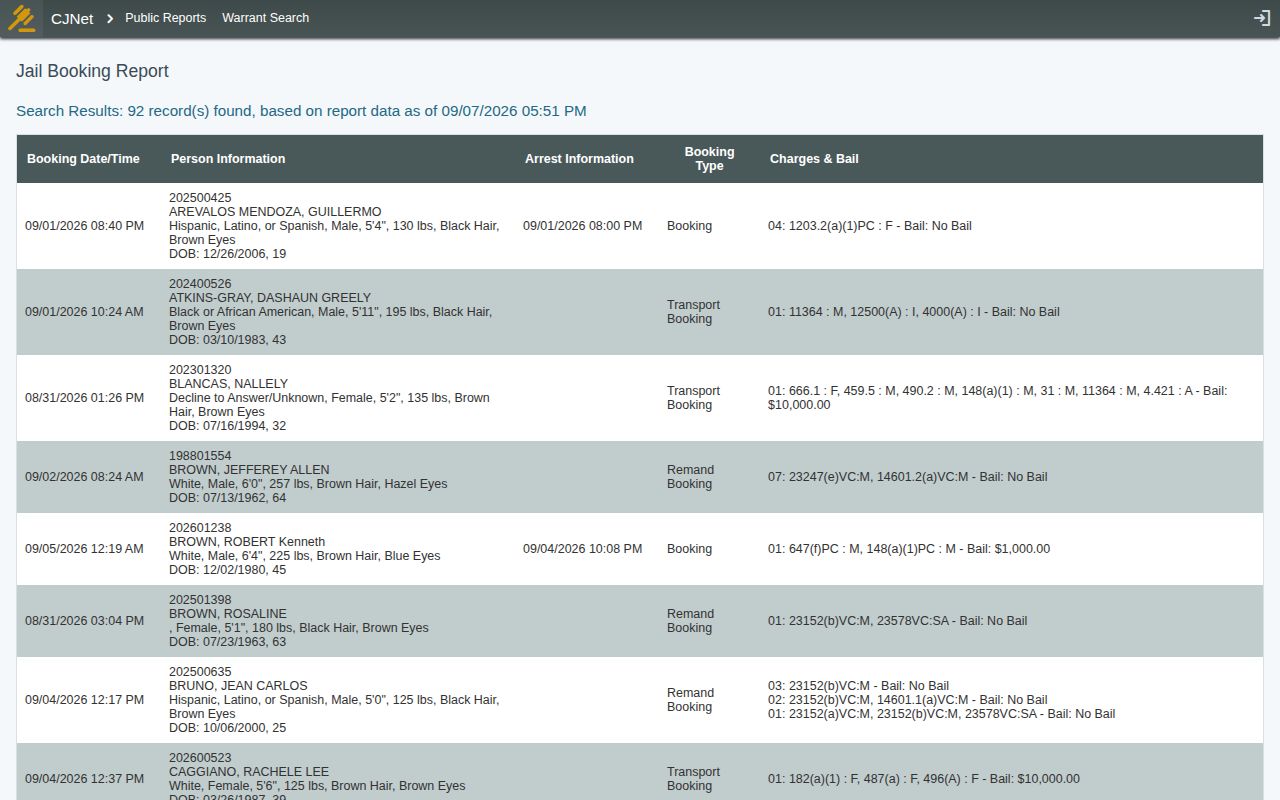Click arrest time 09/01/2026 08:00 PM
This screenshot has height=800, width=1280.
pos(582,226)
